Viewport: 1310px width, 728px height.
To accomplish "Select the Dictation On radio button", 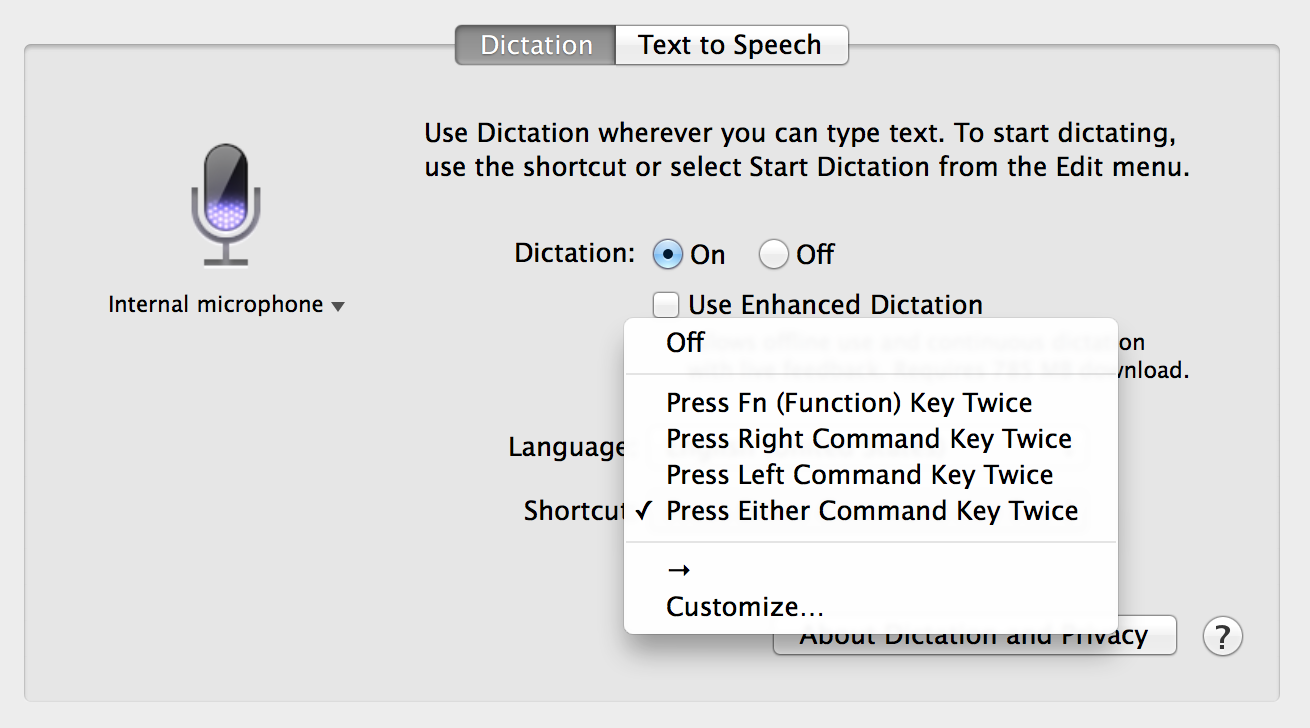I will click(x=667, y=255).
